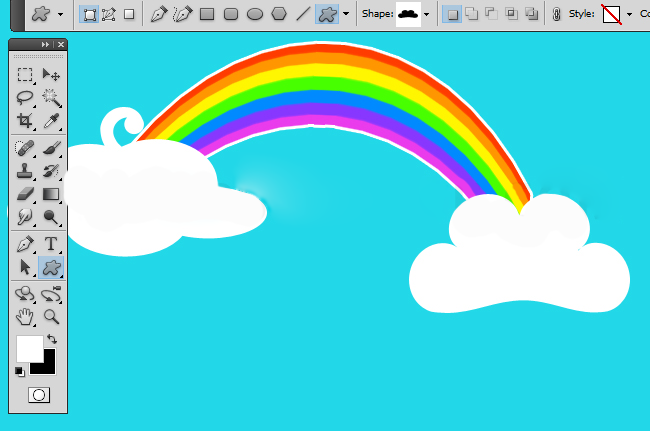Select the Brush tool
This screenshot has width=650, height=431.
coord(51,148)
